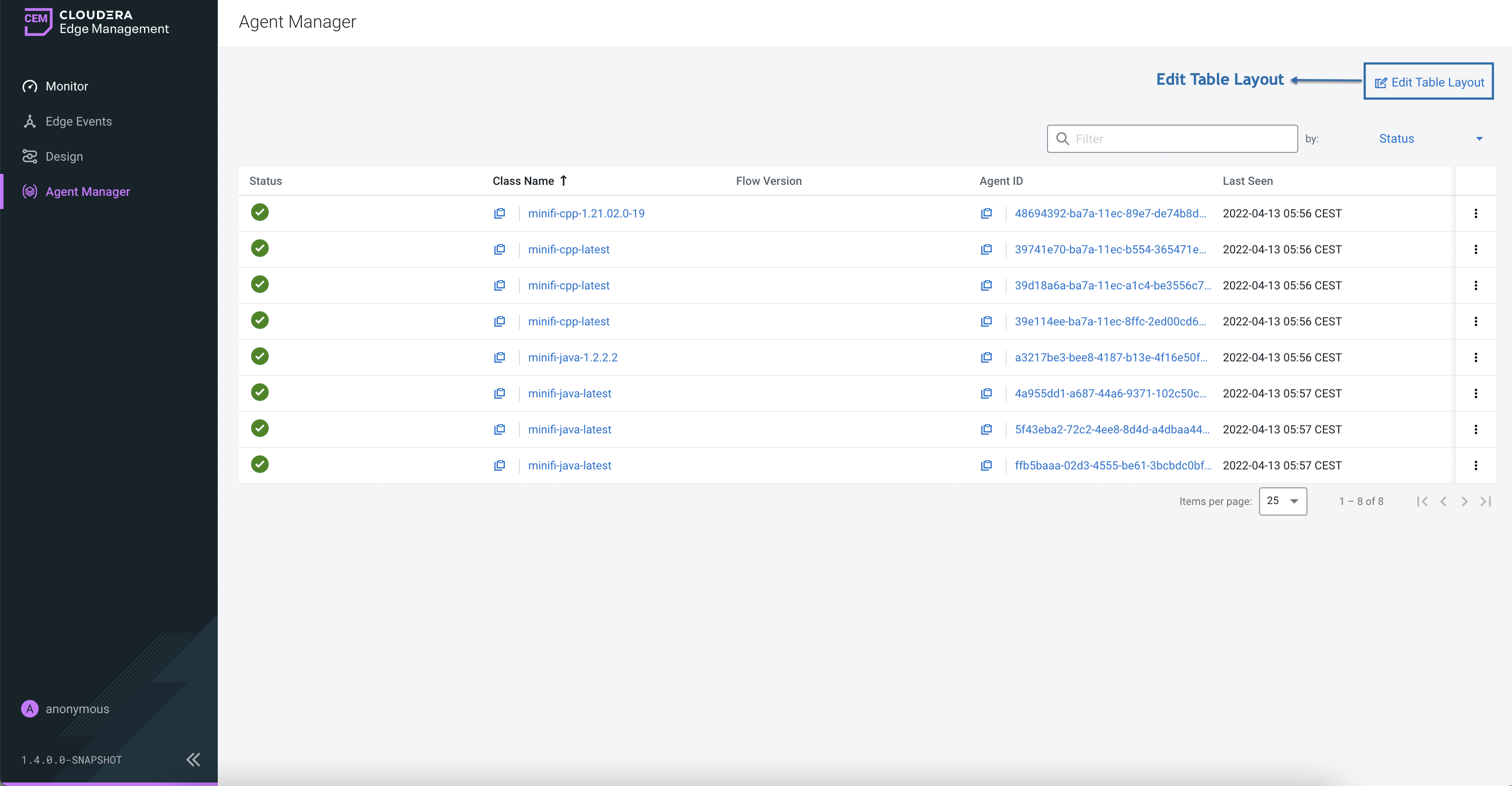The height and width of the screenshot is (786, 1512).
Task: Open the filter by Status dropdown
Action: point(1430,138)
